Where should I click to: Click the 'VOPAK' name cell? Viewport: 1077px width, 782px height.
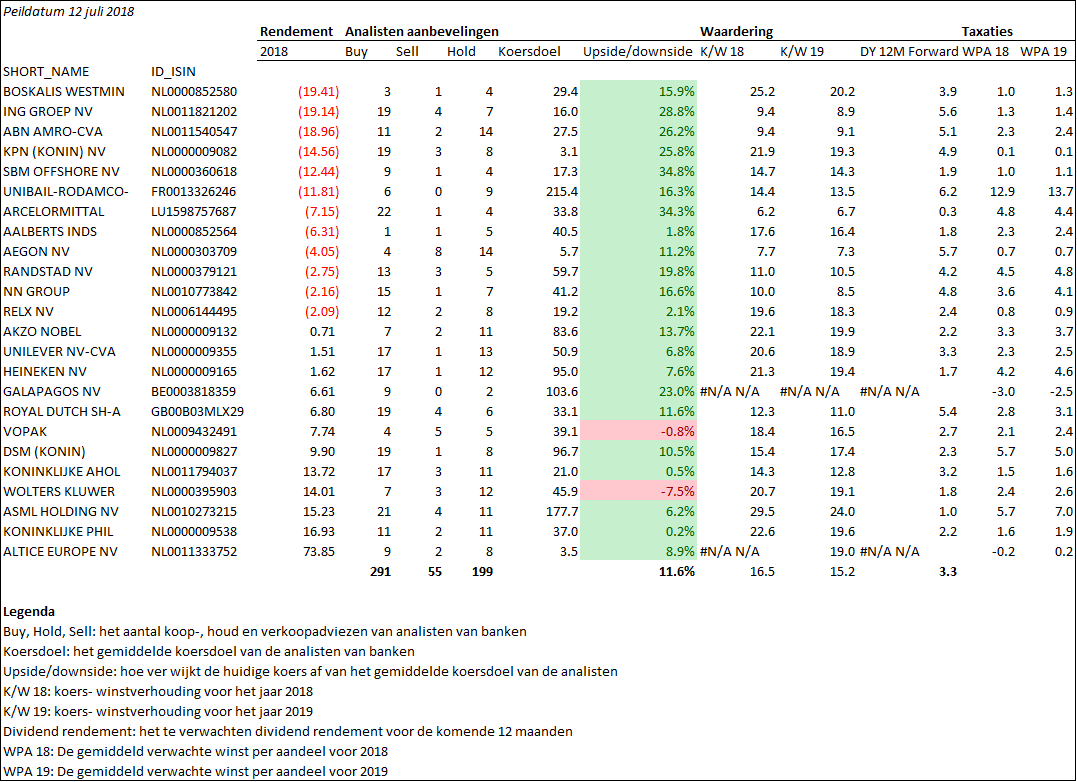(x=25, y=431)
